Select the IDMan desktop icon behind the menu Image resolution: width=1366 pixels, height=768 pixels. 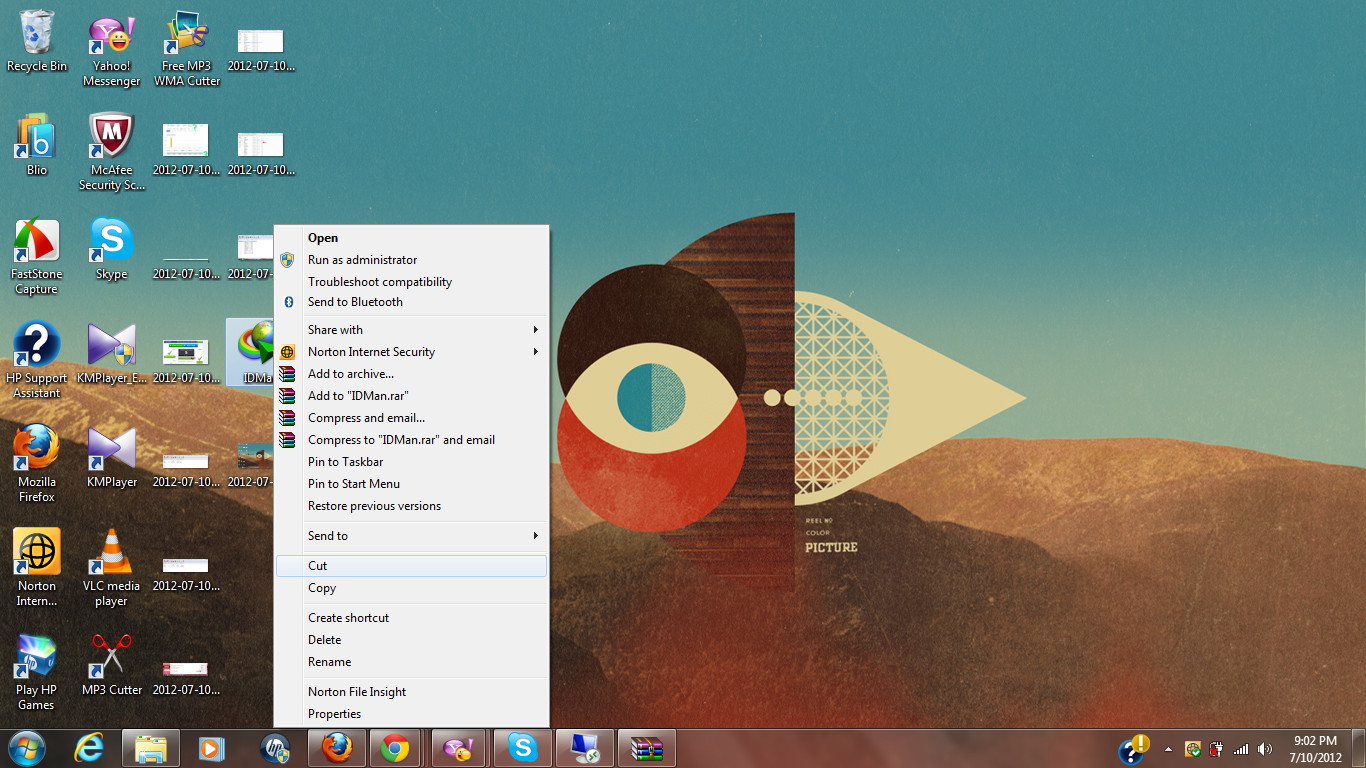coord(251,354)
